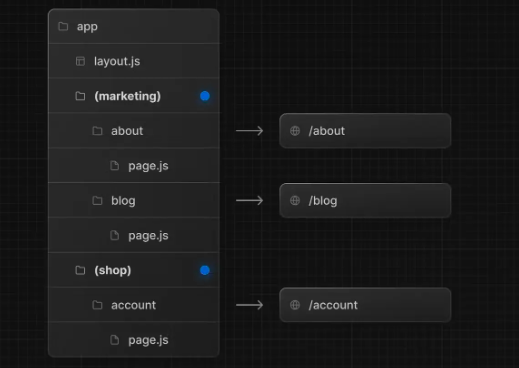Click the blue dot on the (shop) row
Screen dimensions: 519x368
click(x=205, y=270)
